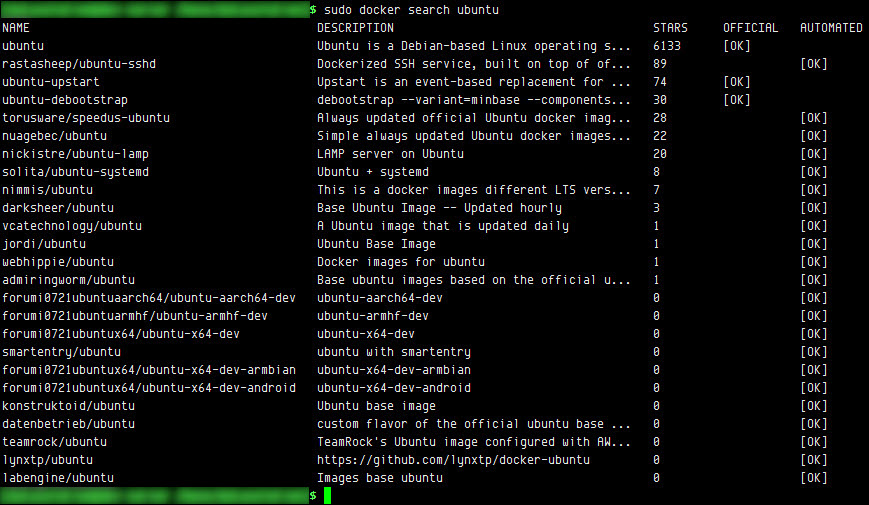Click description 'A Ubuntu image that is updated daily'
The image size is (869, 505).
click(x=443, y=226)
